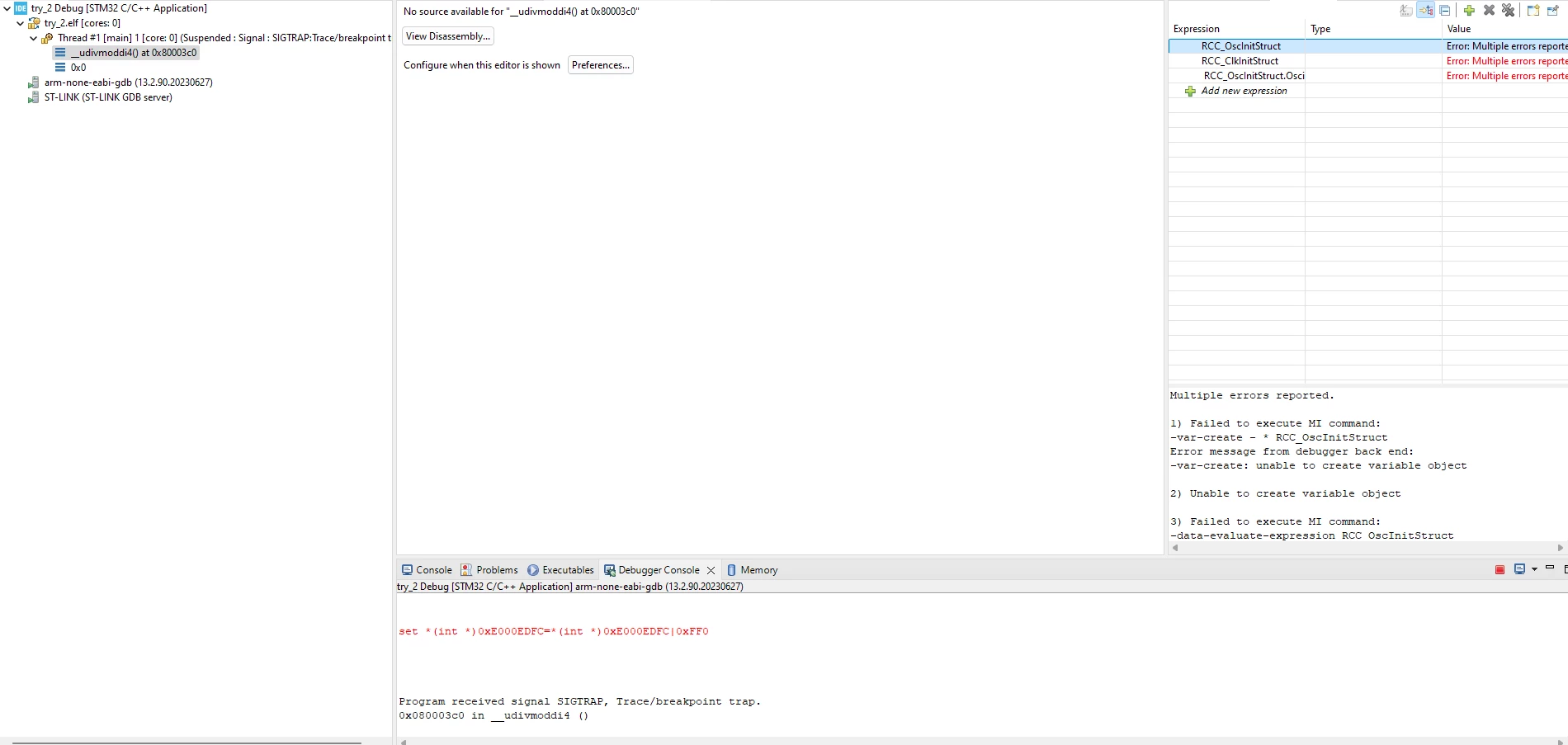Click Remove Selected Expression single X icon
The width and height of the screenshot is (1568, 745).
pyautogui.click(x=1489, y=11)
